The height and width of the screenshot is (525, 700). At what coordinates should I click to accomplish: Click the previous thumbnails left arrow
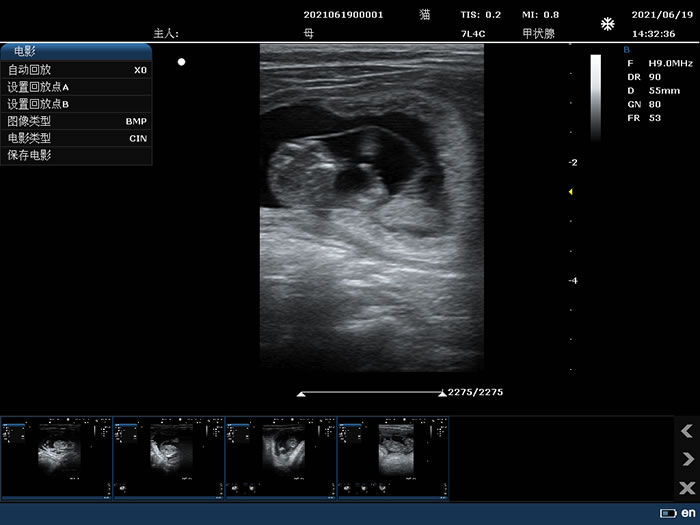point(686,431)
